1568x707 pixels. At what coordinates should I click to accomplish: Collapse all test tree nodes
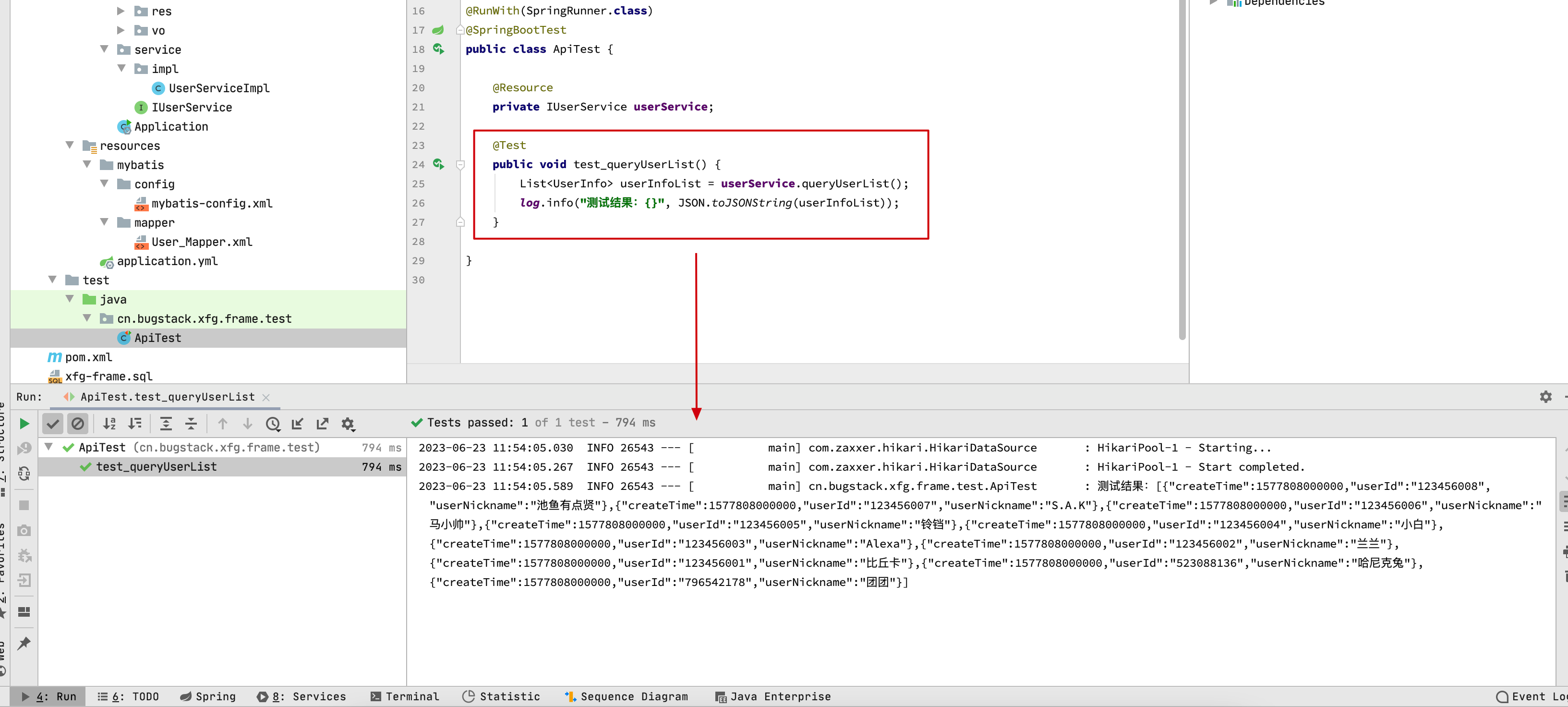[191, 423]
